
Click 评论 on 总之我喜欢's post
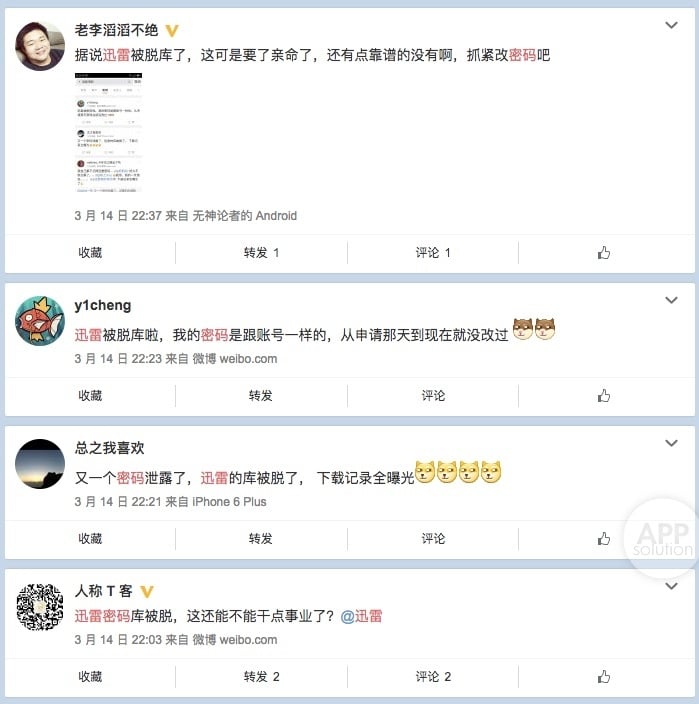433,538
